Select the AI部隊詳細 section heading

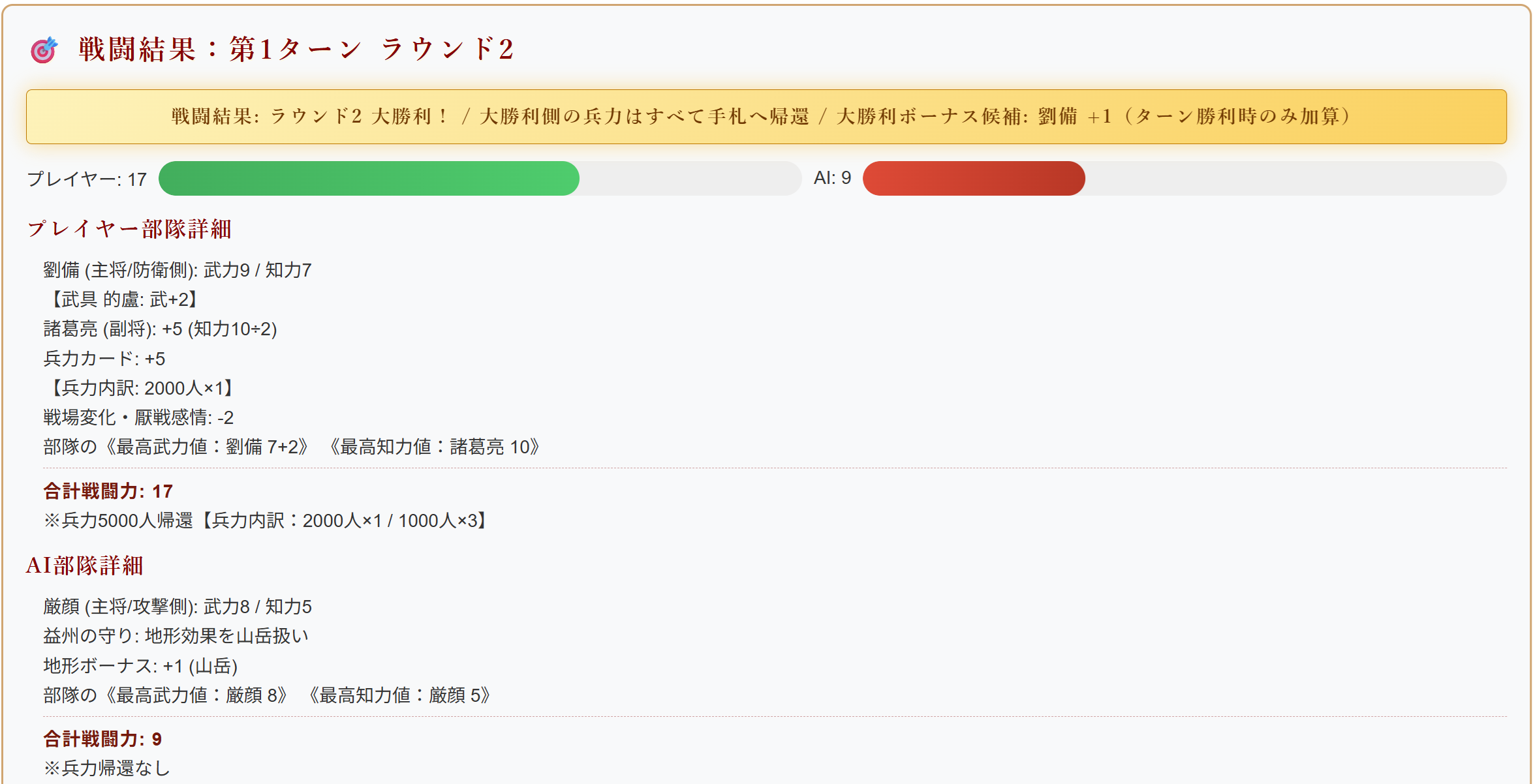85,565
